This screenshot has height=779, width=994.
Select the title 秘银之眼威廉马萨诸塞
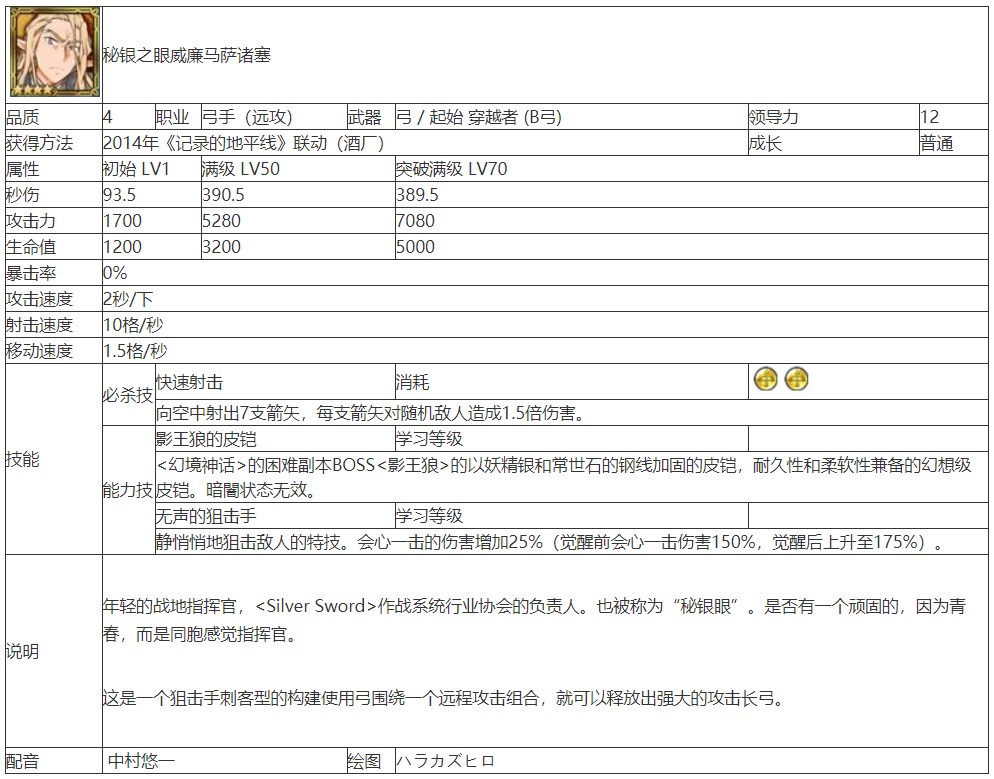click(188, 55)
